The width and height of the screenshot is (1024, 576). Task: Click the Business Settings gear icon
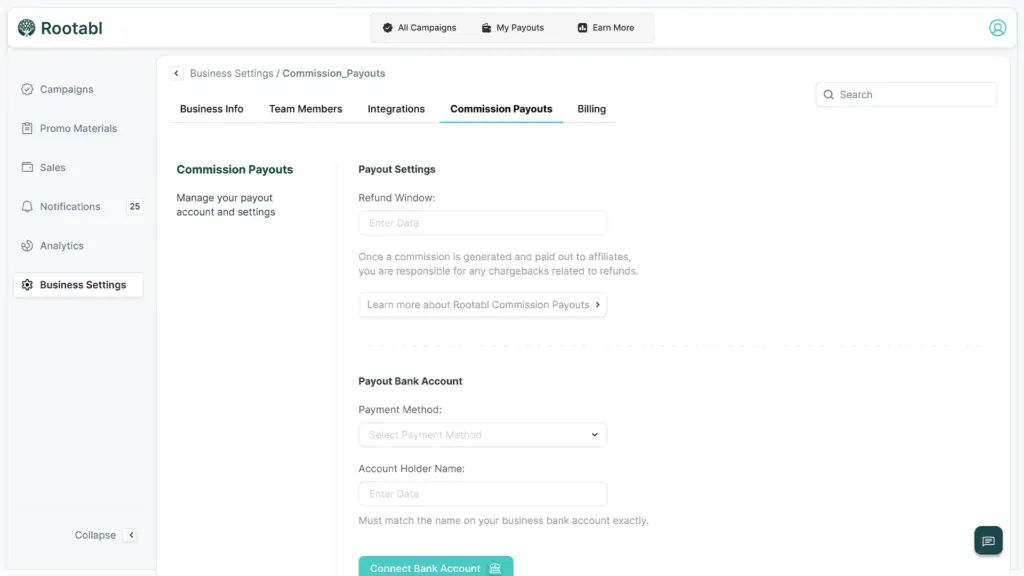[x=27, y=285]
